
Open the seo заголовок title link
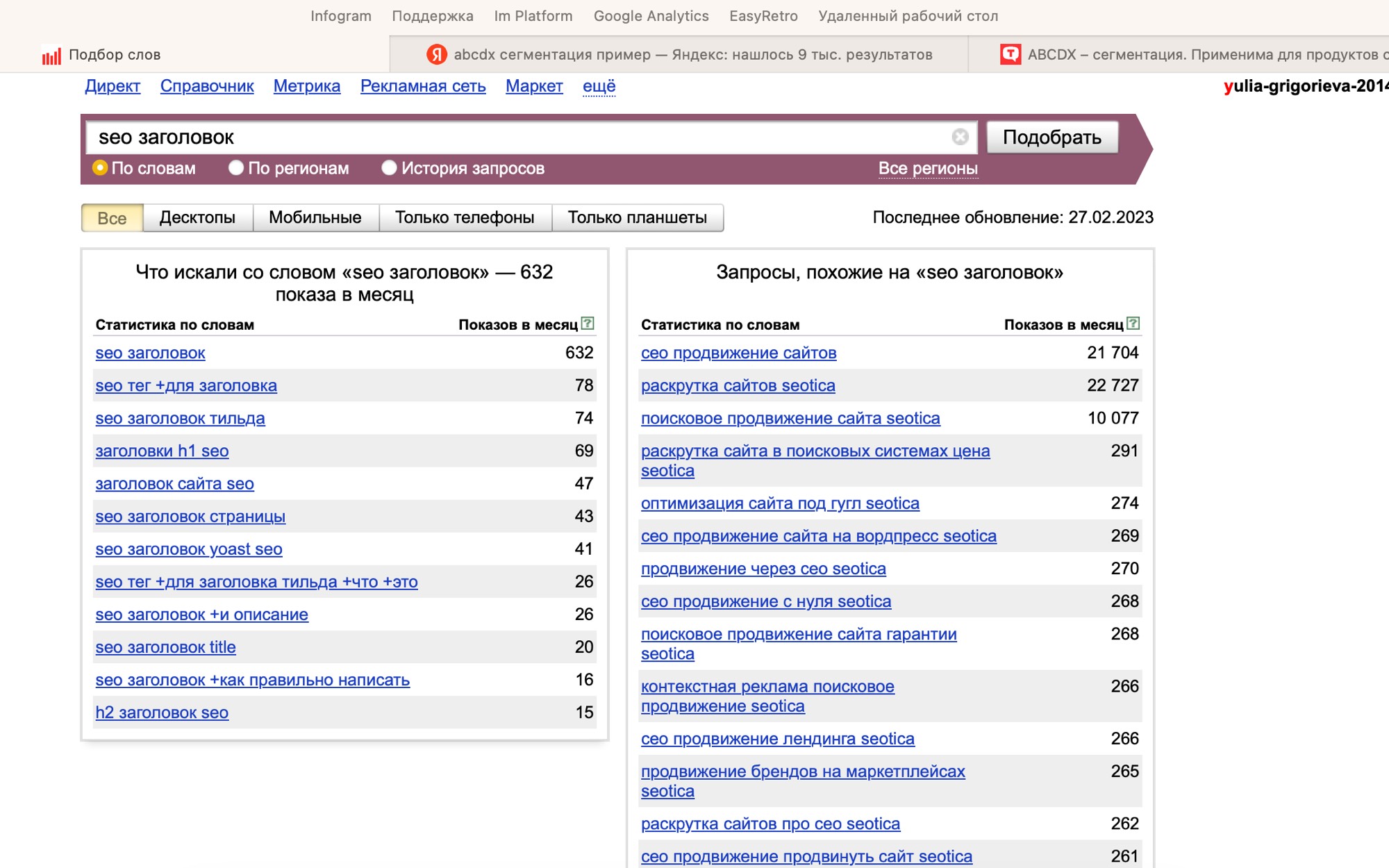(x=165, y=646)
